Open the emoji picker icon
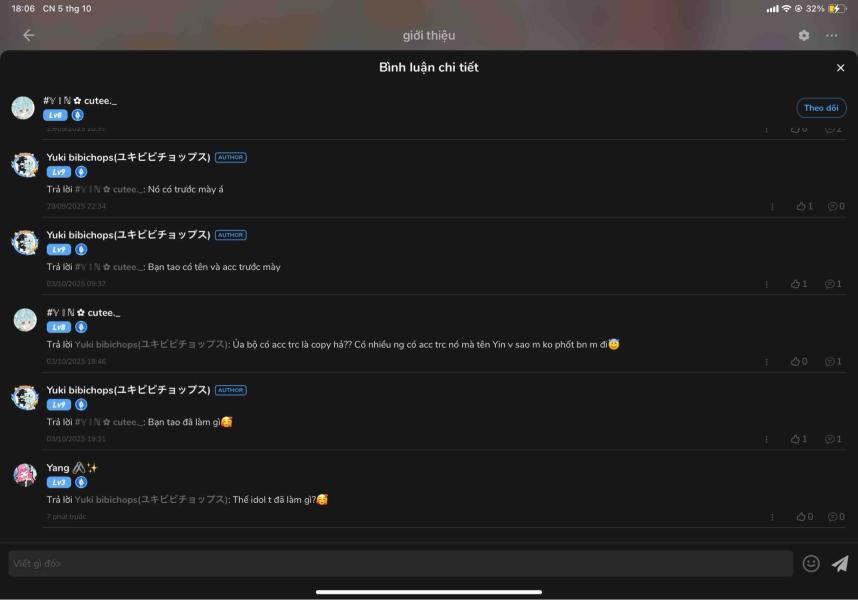Viewport: 858px width, 600px height. (x=811, y=563)
